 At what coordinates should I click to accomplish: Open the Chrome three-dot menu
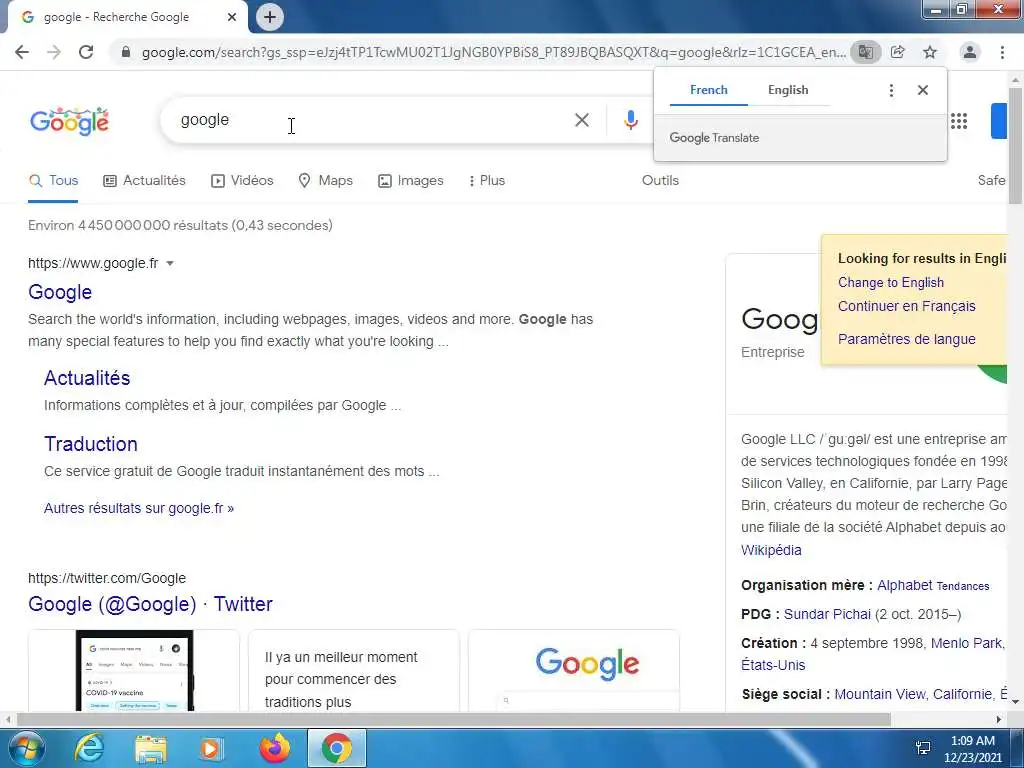point(1002,52)
